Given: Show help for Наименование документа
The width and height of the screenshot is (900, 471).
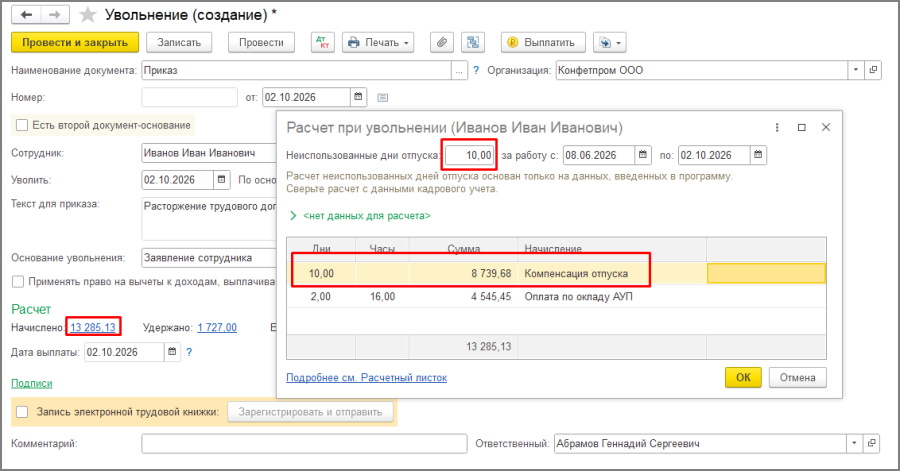Looking at the screenshot, I should click(476, 71).
